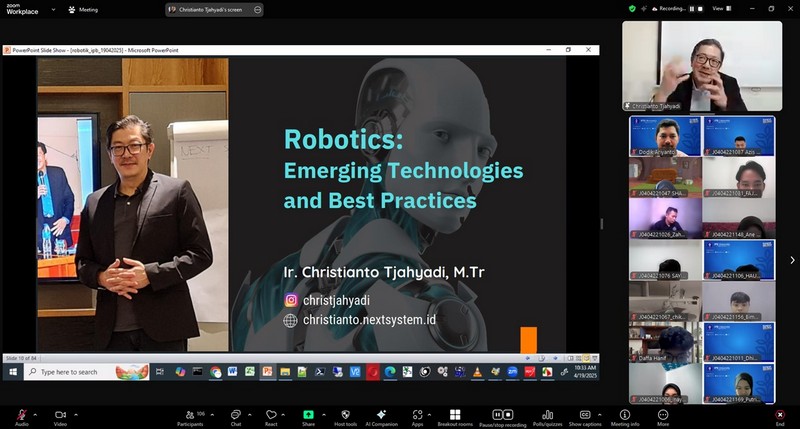
Task: Unmute the Audio microphone
Action: [21, 414]
